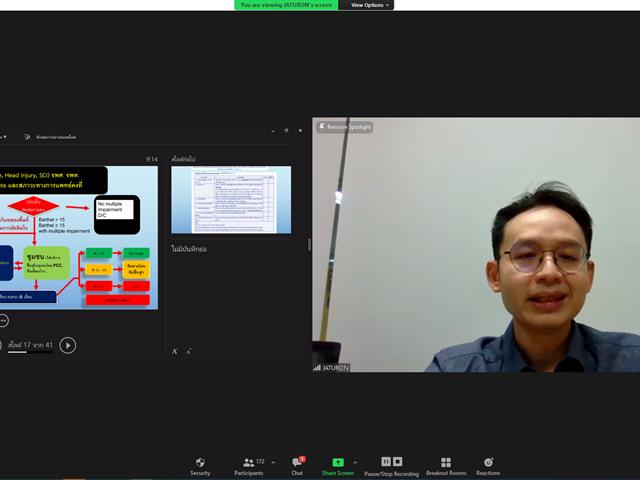Click the 'You are viewing JATURON's screen' banner

coord(286,5)
